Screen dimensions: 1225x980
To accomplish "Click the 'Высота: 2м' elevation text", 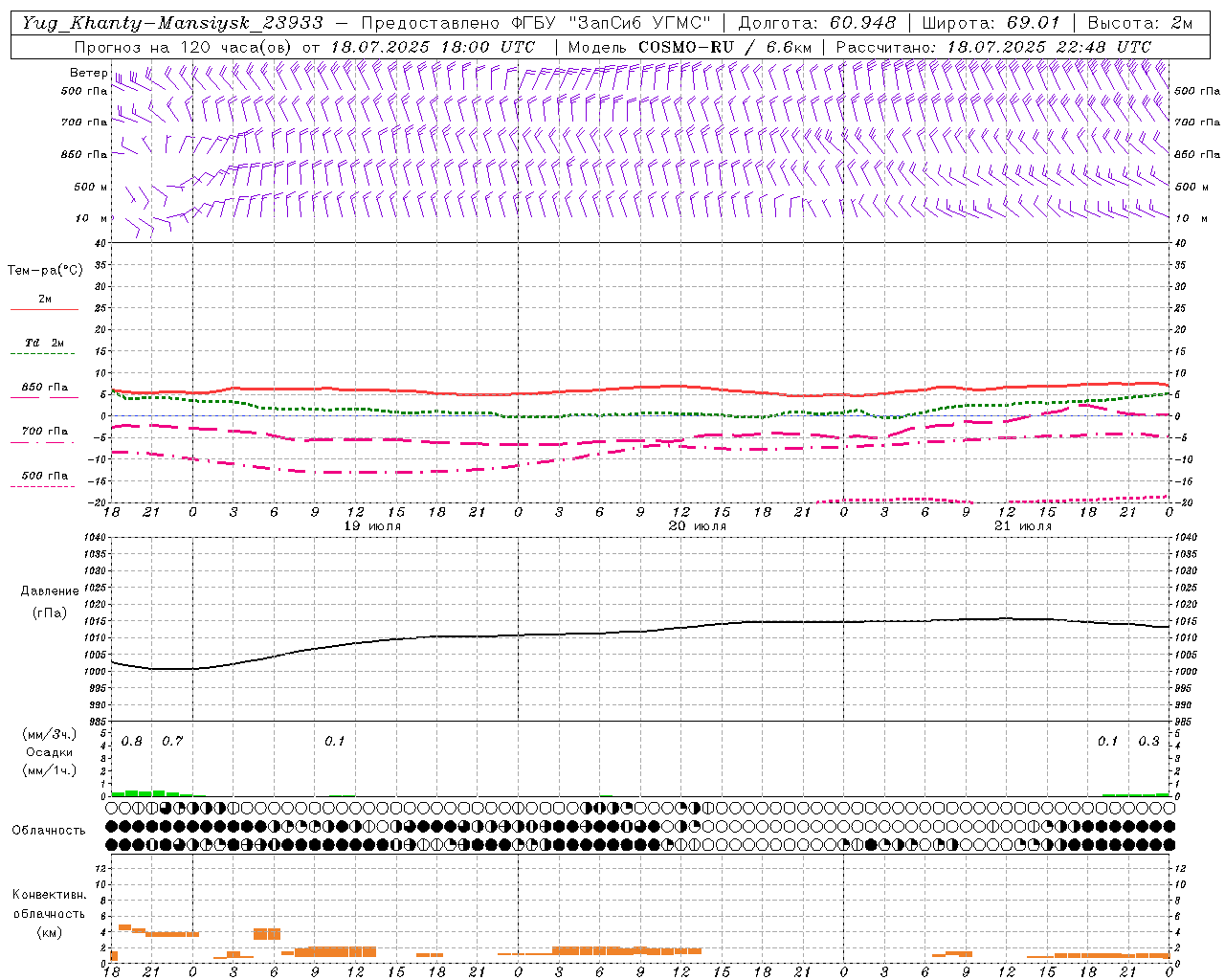I will pos(1140,23).
